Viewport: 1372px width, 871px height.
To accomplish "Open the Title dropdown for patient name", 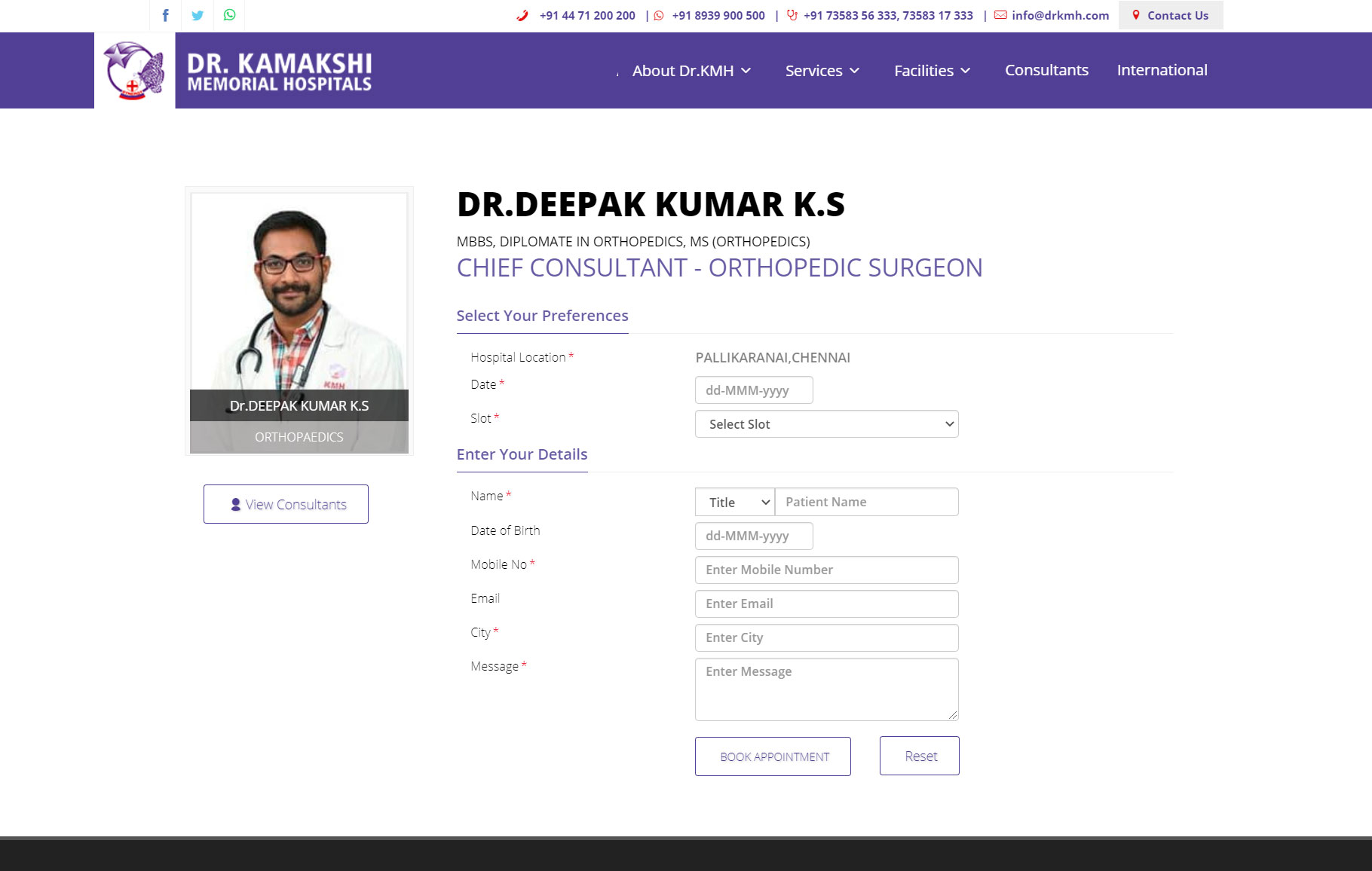I will point(734,503).
